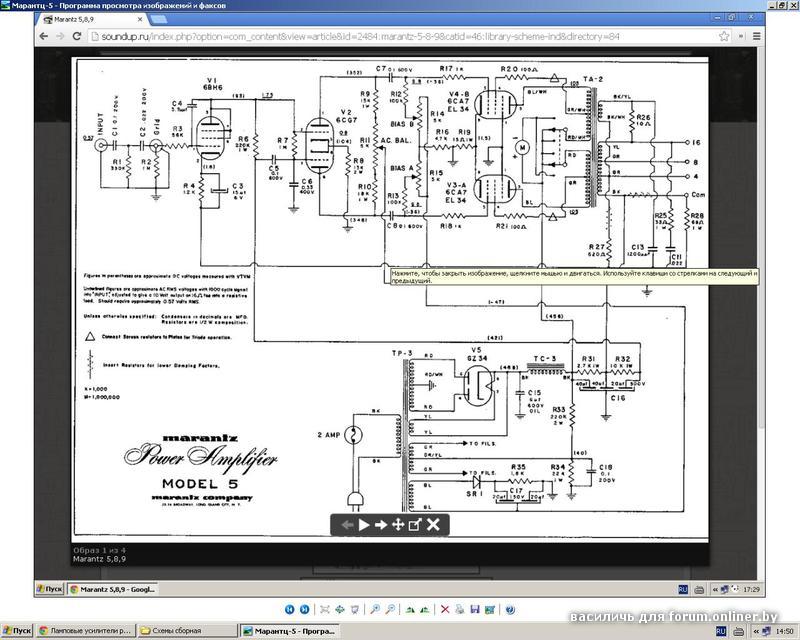Start slideshow from the viewer toolbar
The image size is (800, 640).
[x=355, y=609]
